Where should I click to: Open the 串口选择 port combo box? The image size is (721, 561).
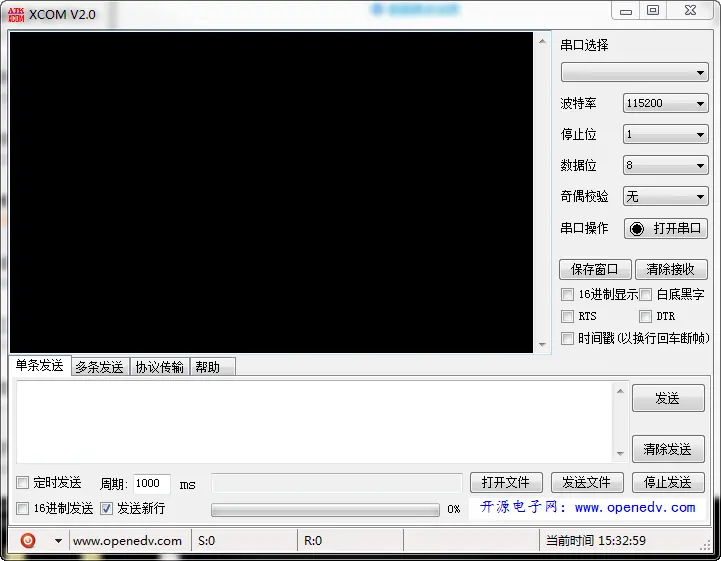(635, 73)
